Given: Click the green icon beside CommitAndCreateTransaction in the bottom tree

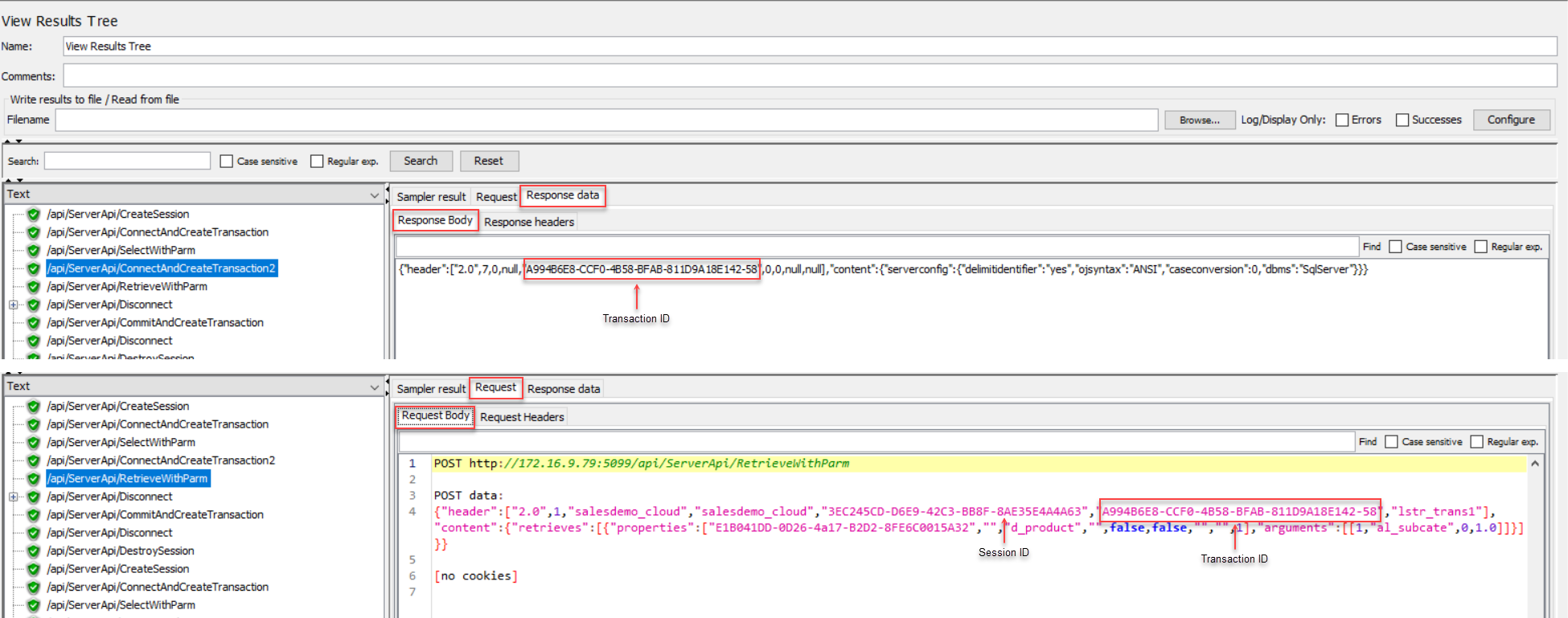Looking at the screenshot, I should (x=34, y=515).
